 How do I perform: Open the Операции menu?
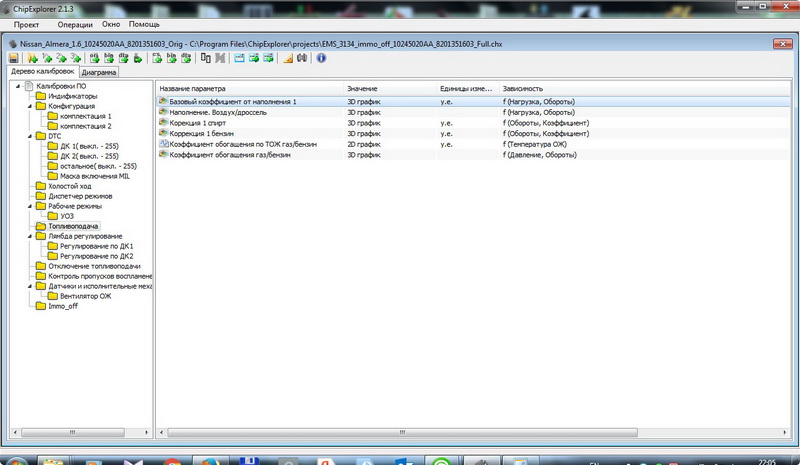[75, 23]
